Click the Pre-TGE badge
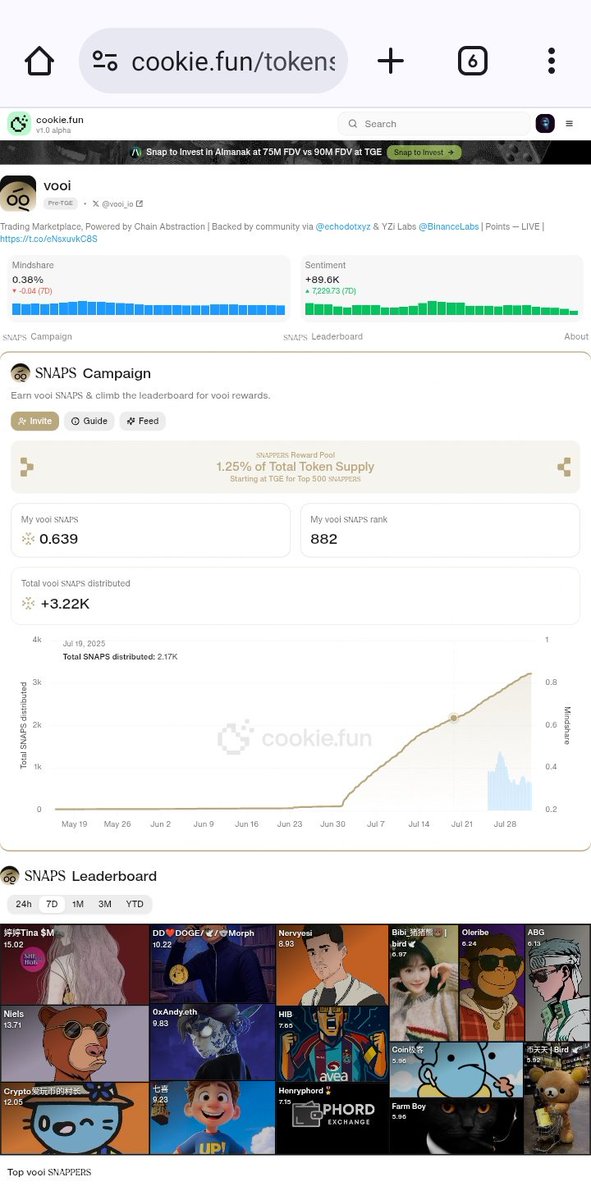This screenshot has width=591, height=1200. click(x=59, y=203)
